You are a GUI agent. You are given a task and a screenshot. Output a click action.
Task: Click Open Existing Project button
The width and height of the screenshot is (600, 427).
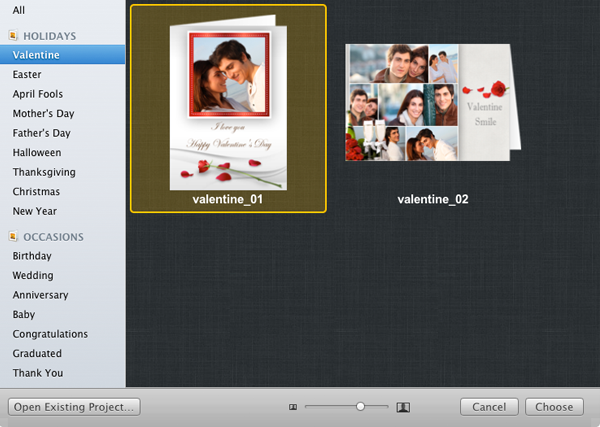tap(73, 407)
